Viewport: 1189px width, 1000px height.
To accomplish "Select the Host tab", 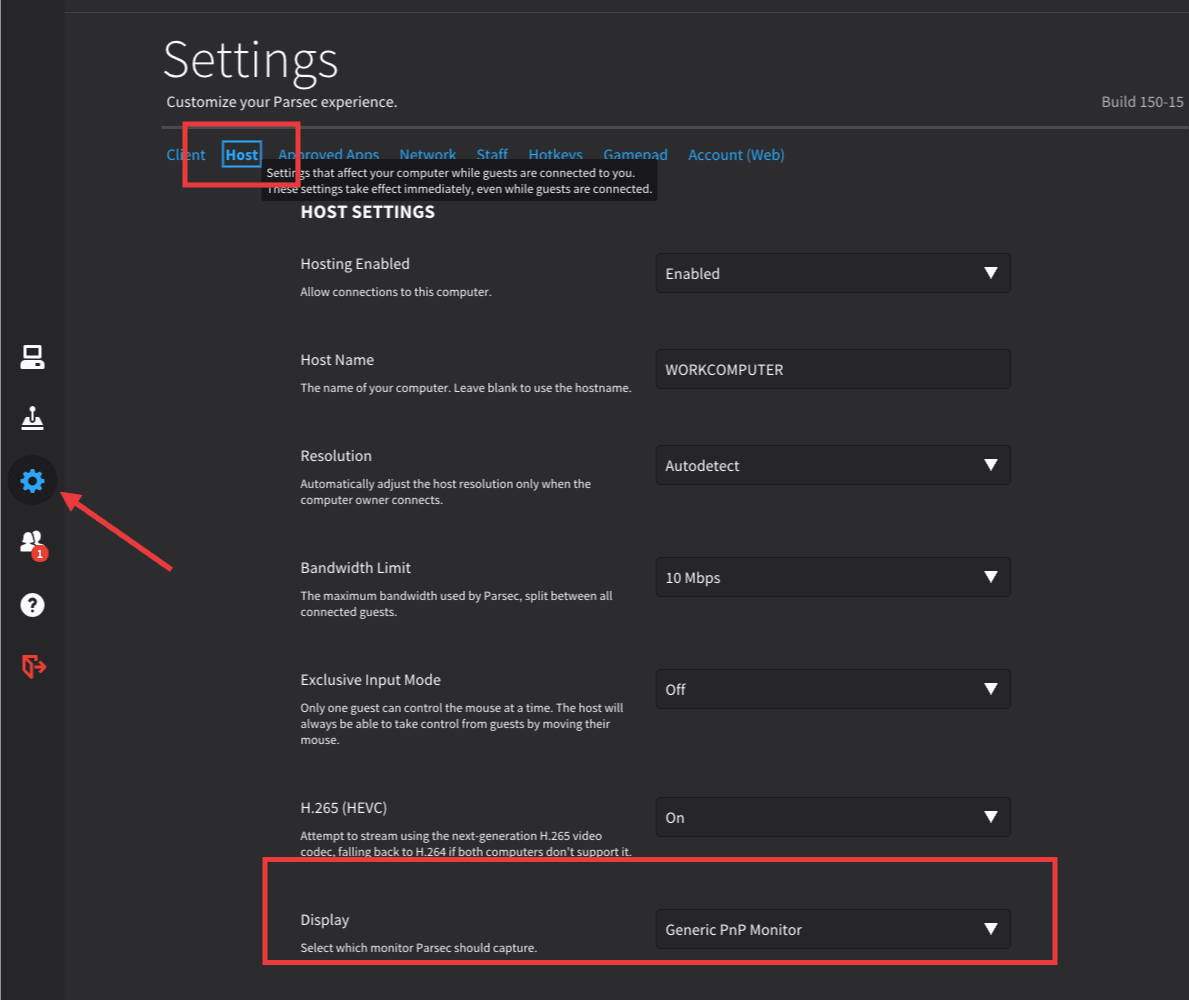I will tap(242, 155).
